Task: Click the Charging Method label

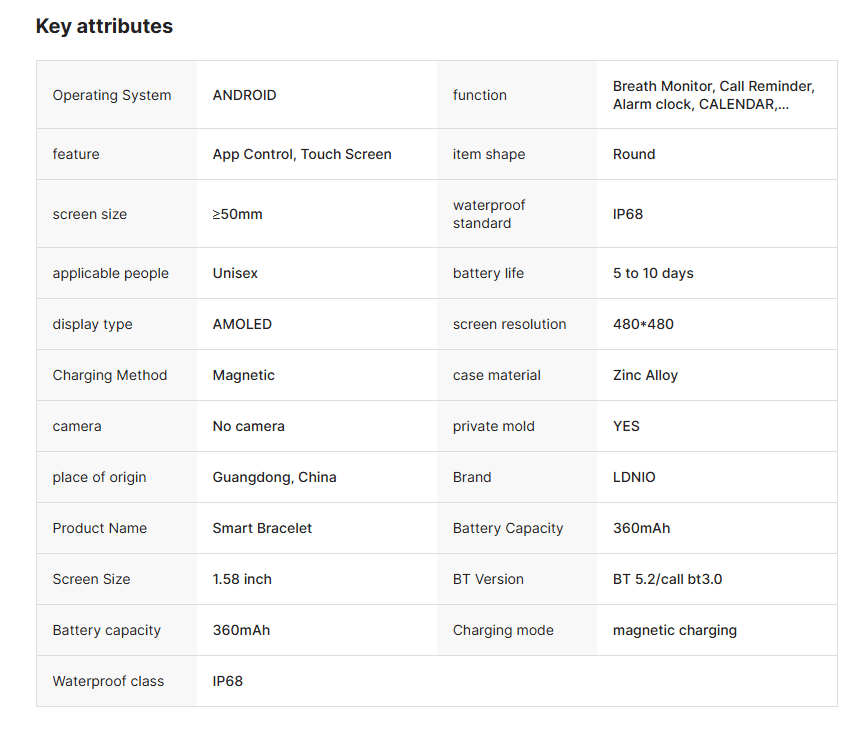Action: (x=110, y=375)
